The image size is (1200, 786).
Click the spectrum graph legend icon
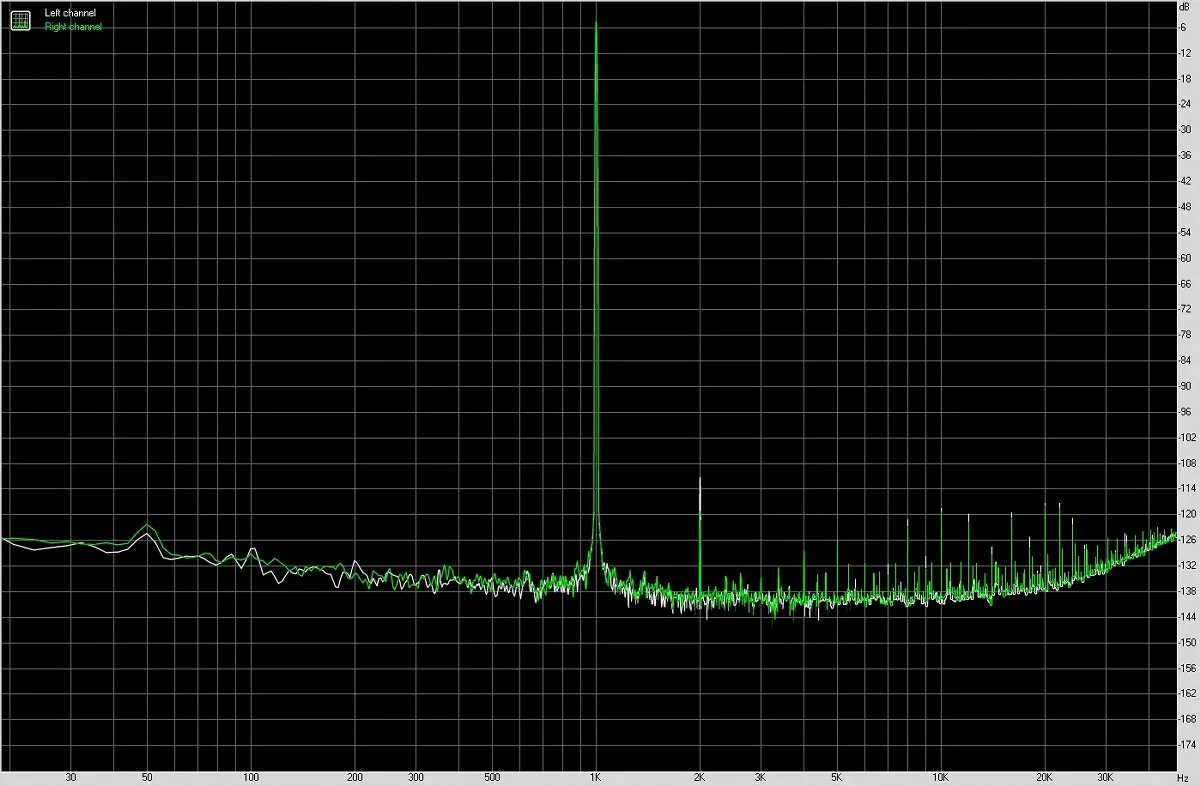coord(21,20)
